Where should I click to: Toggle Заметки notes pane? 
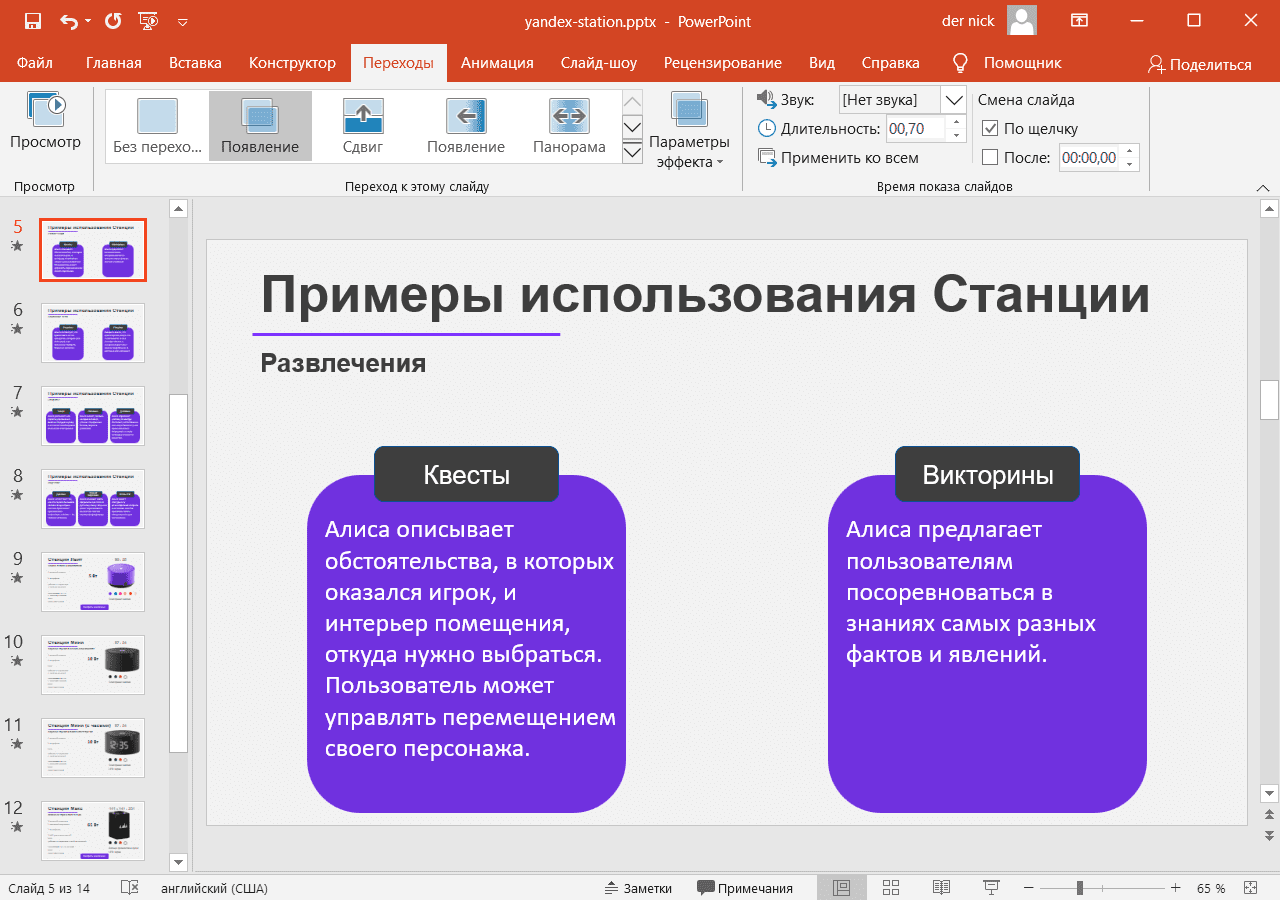click(x=639, y=888)
